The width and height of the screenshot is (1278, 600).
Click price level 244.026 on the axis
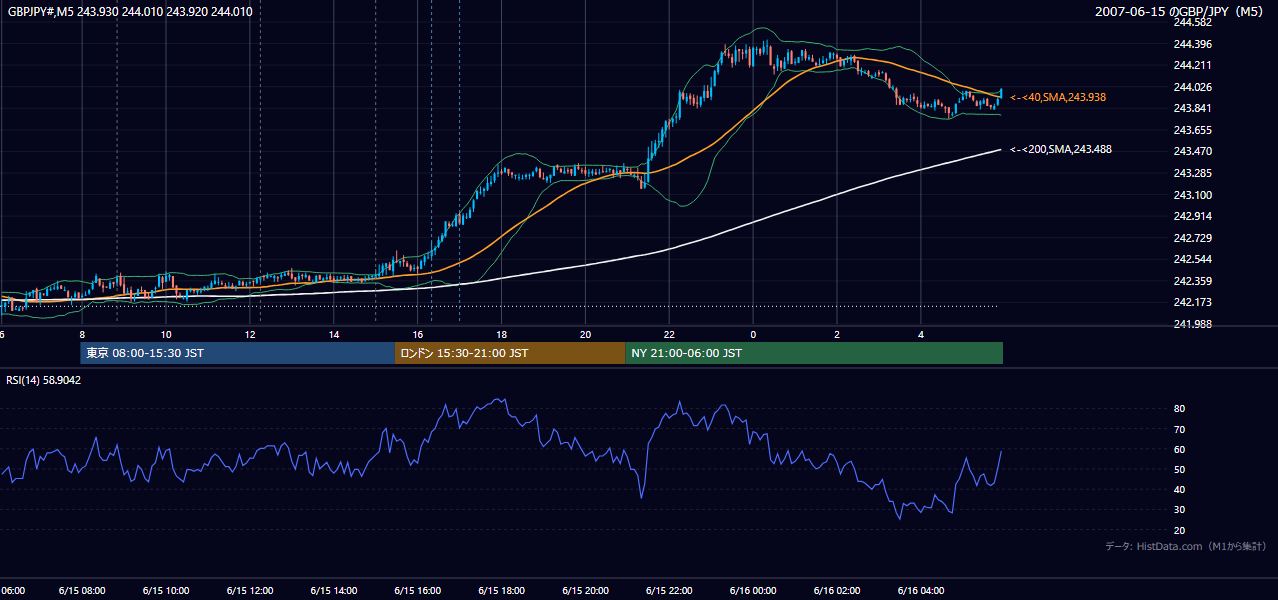1192,87
